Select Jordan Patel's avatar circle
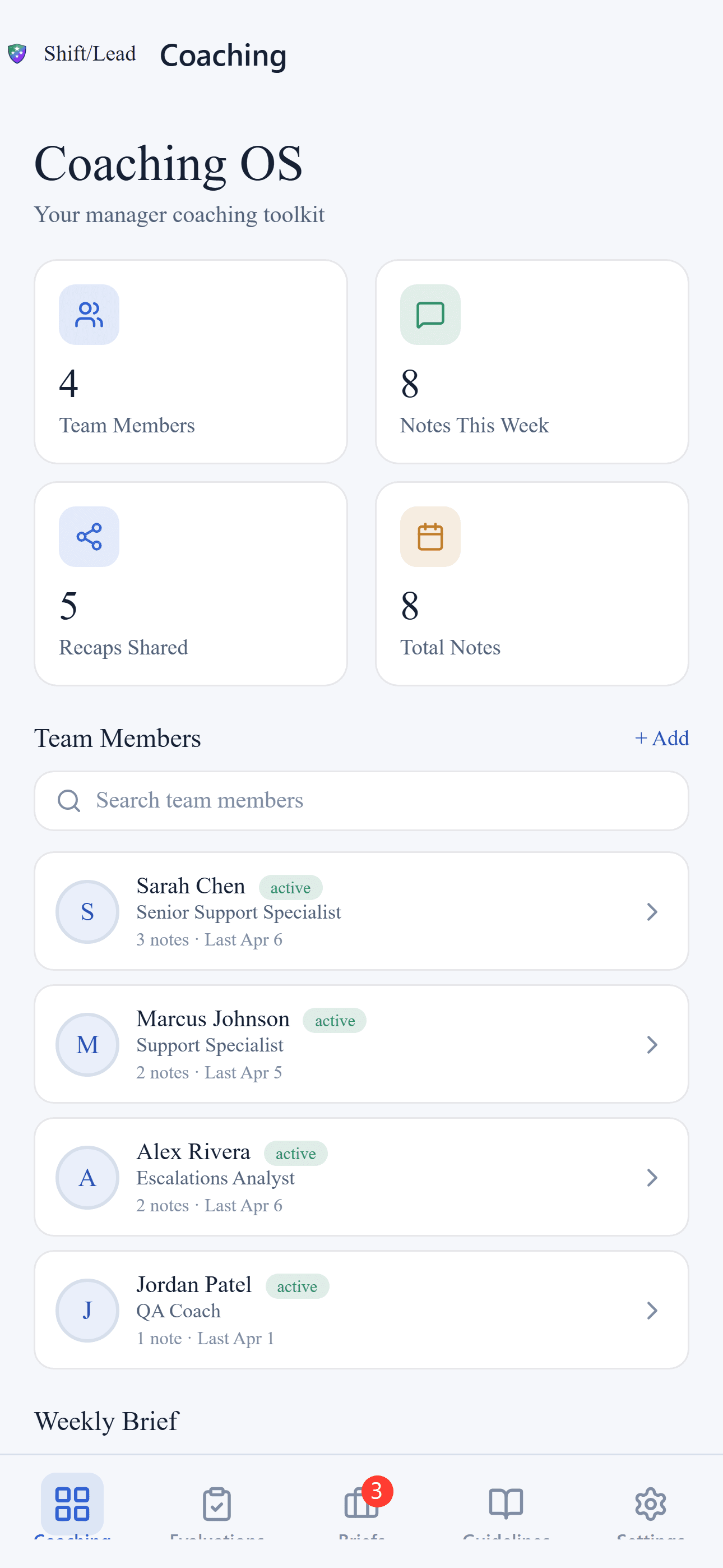This screenshot has height=1568, width=723. (x=87, y=1311)
